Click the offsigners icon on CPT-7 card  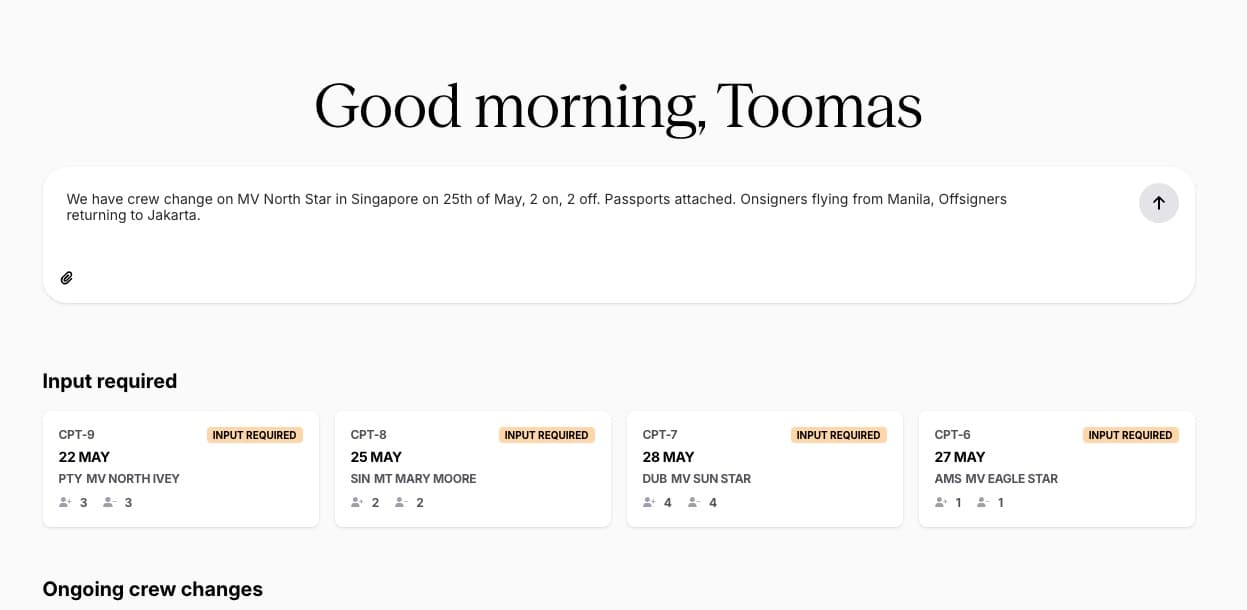click(694, 502)
